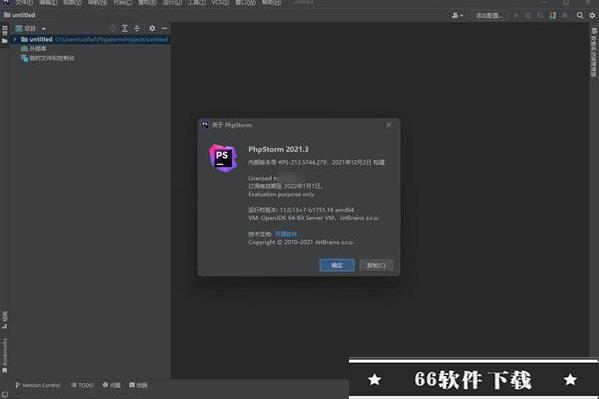The image size is (599, 399).
Task: Click Expand All icon in project panel
Action: coord(125,29)
